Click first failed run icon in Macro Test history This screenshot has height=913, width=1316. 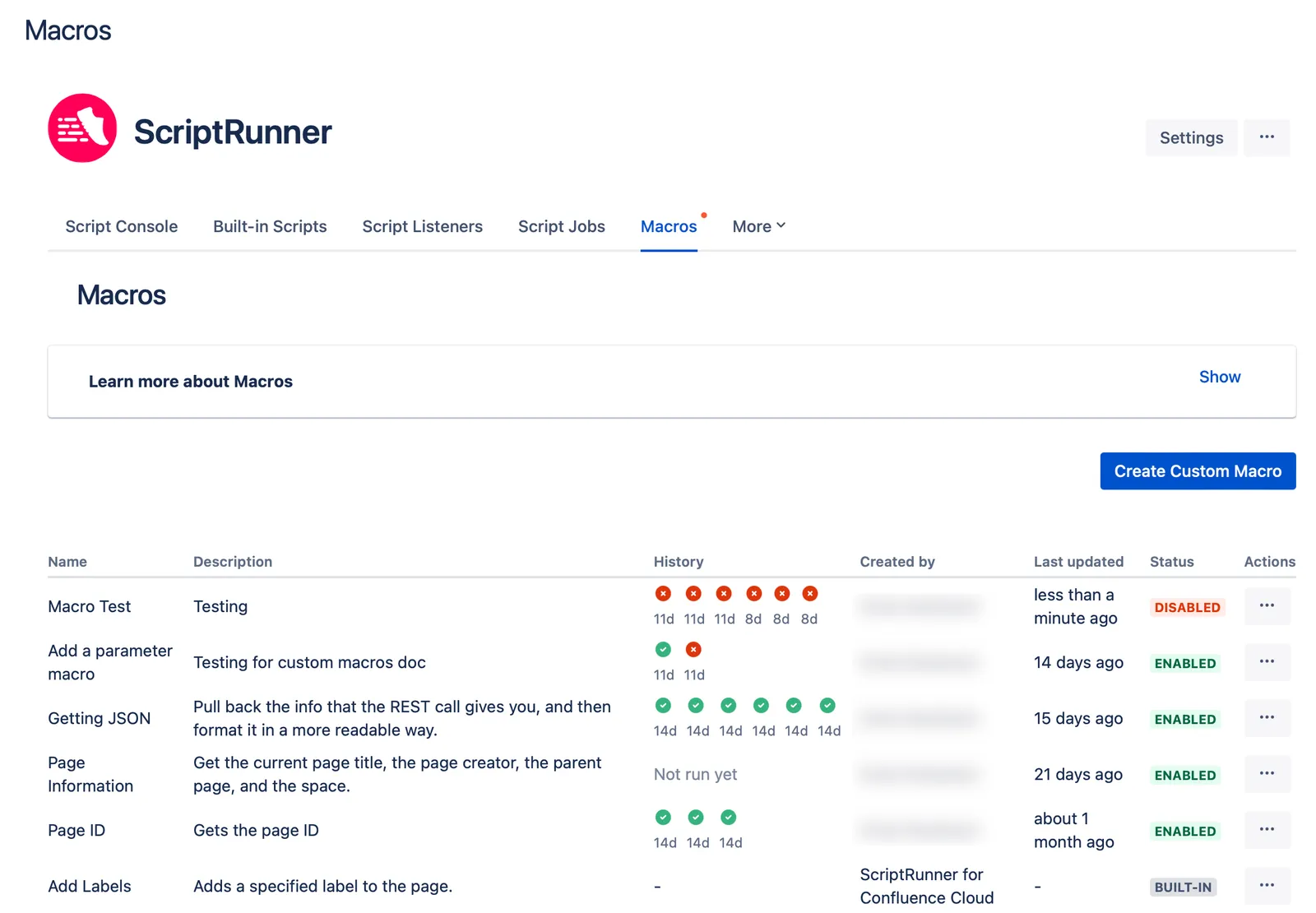click(x=663, y=593)
